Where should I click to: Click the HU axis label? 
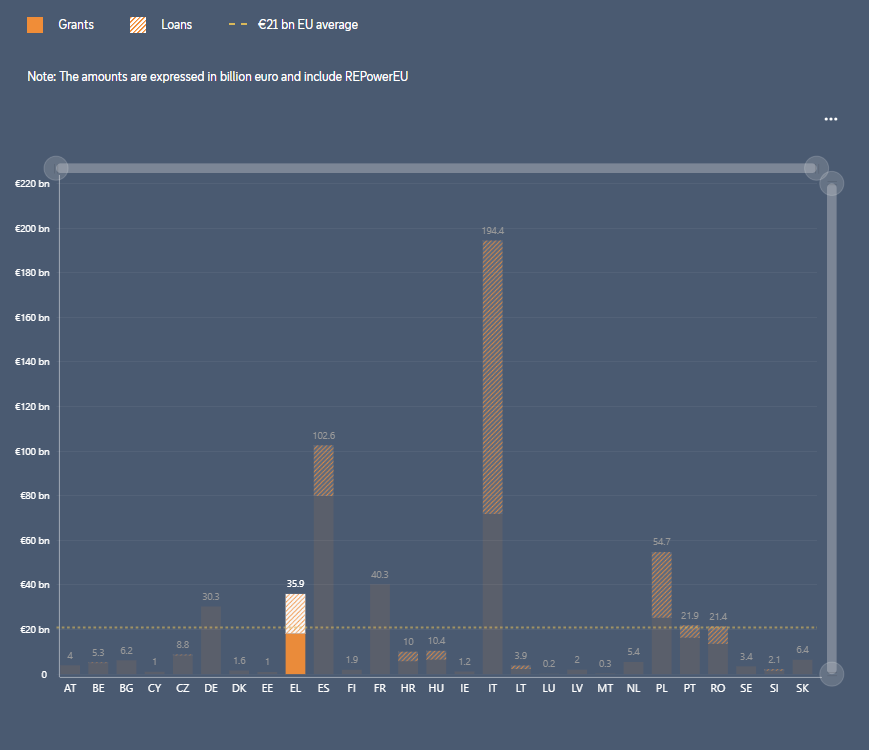(436, 688)
